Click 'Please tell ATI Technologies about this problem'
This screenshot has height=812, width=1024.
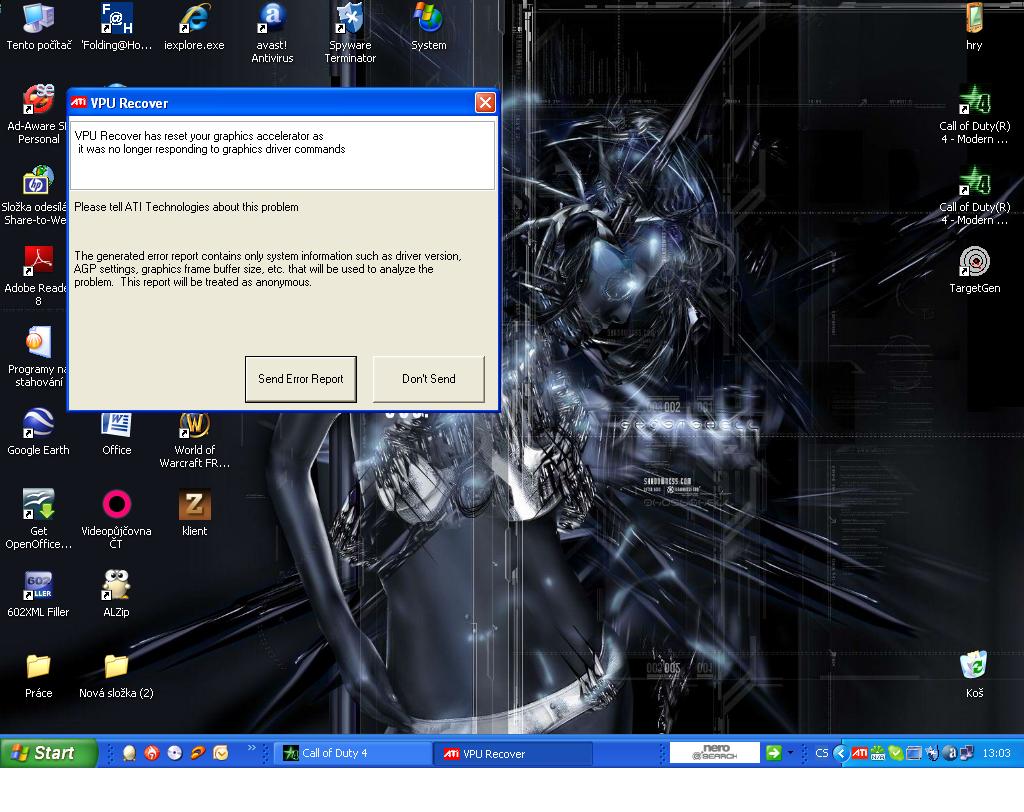(x=186, y=207)
